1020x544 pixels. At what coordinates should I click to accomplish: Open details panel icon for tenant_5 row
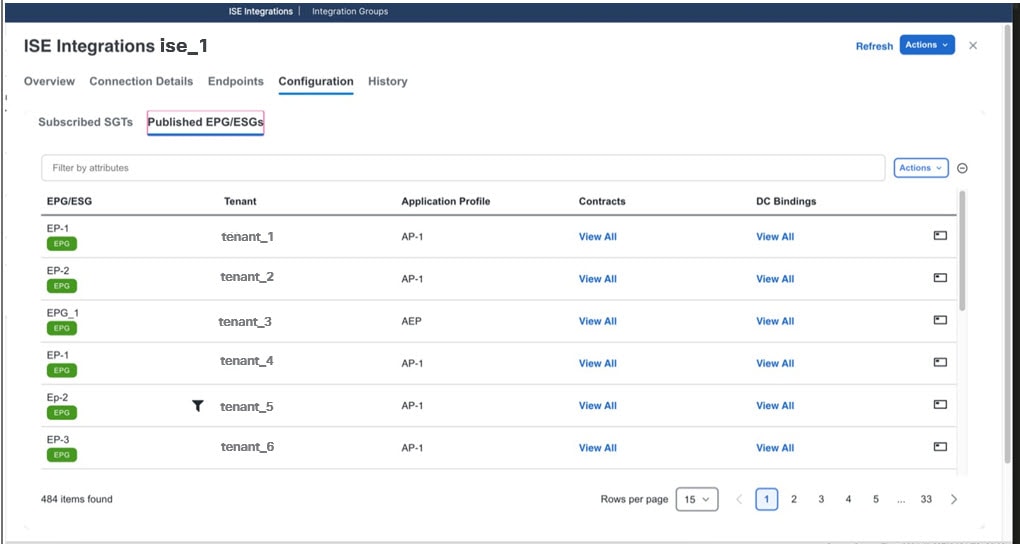(940, 405)
